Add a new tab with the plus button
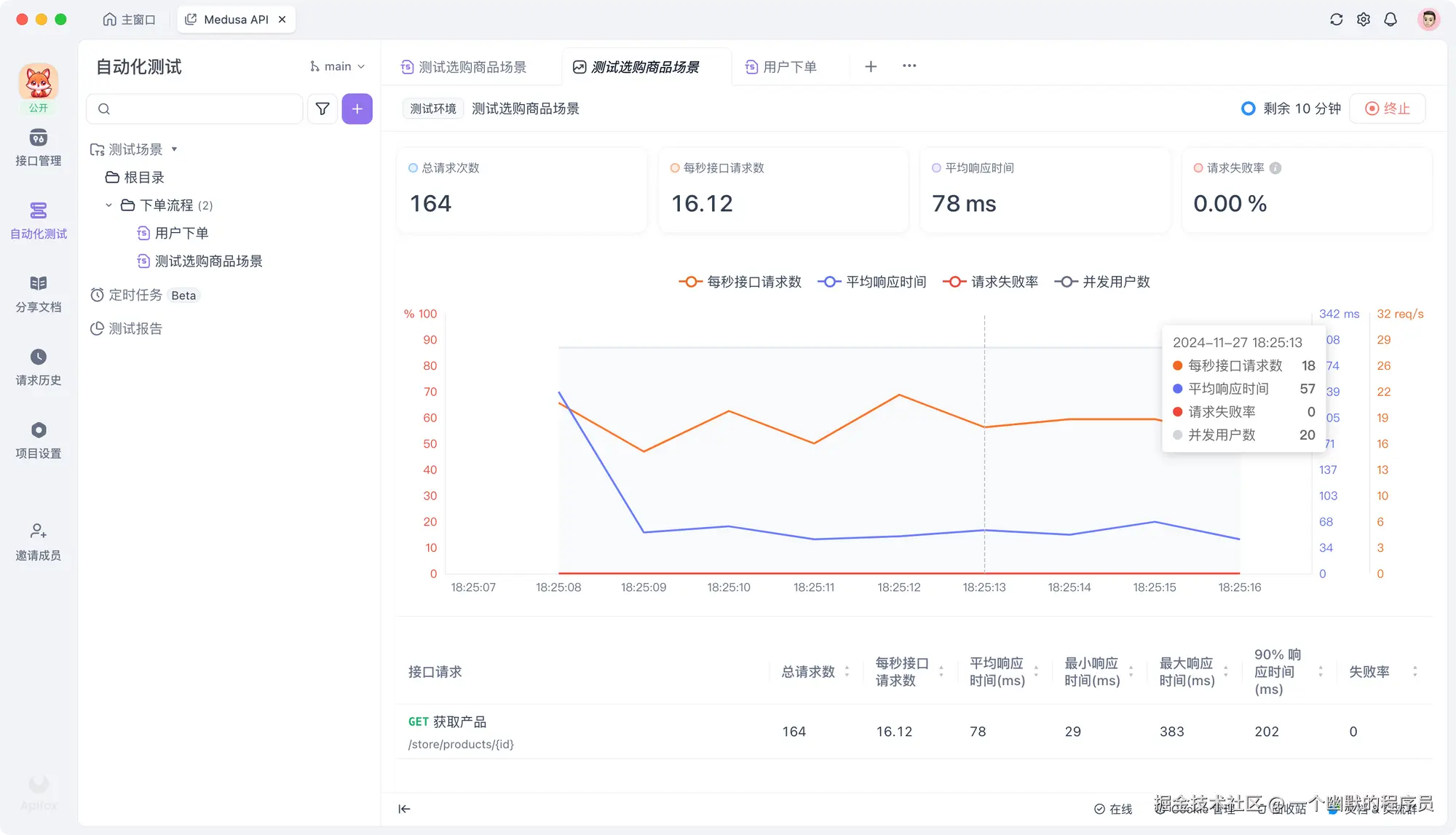The width and height of the screenshot is (1456, 835). 871,66
